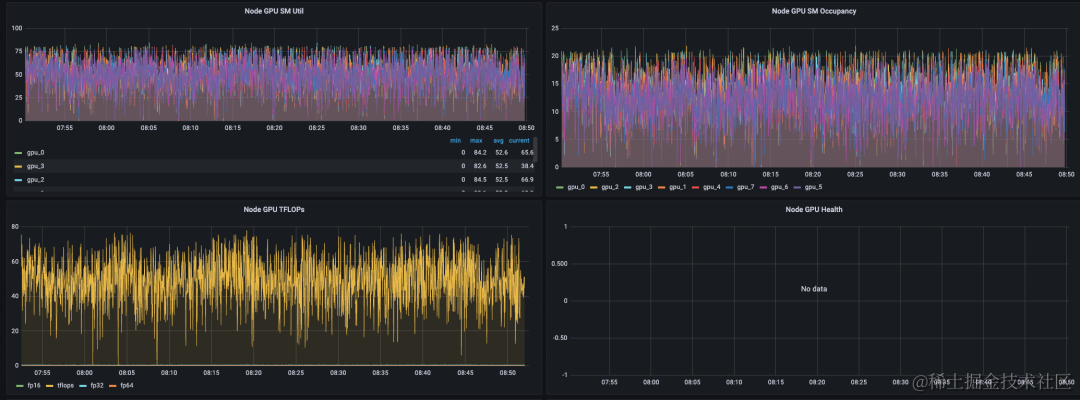Image resolution: width=1080 pixels, height=400 pixels.
Task: Click green gpu_0 color line in SM Occupancy legend
Action: [559, 187]
